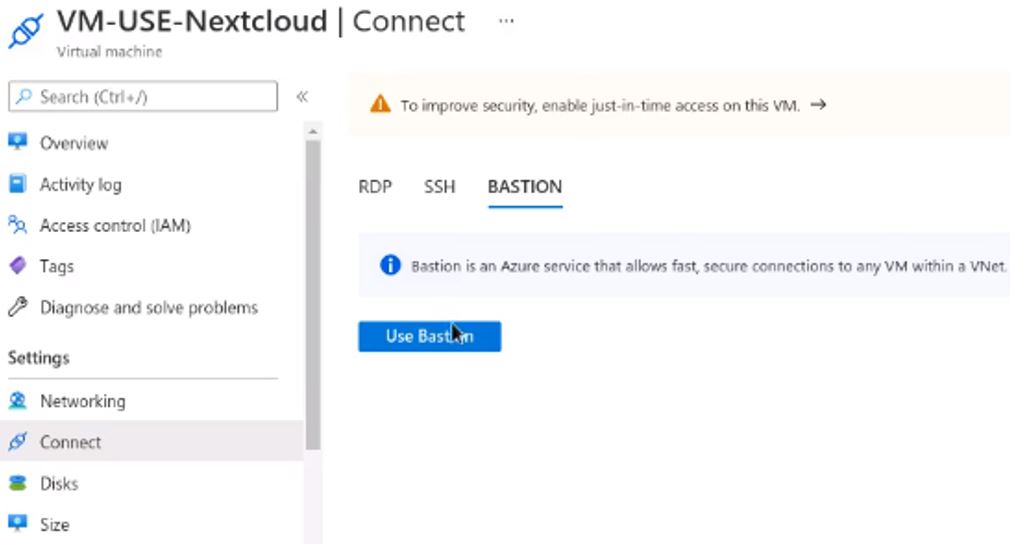Click the purple Tags icon

tap(17, 265)
